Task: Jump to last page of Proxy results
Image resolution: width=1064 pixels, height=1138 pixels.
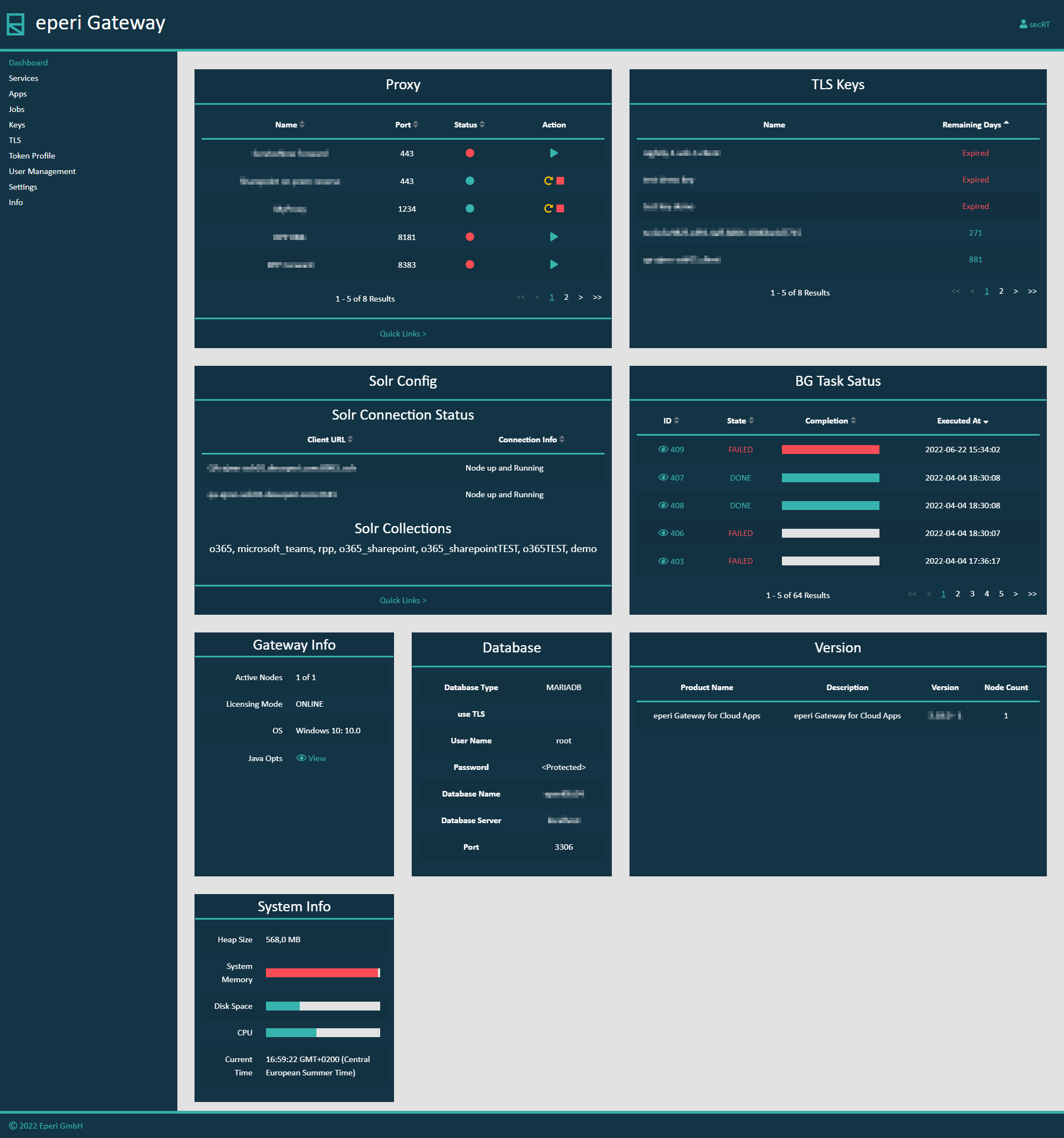Action: click(x=597, y=297)
